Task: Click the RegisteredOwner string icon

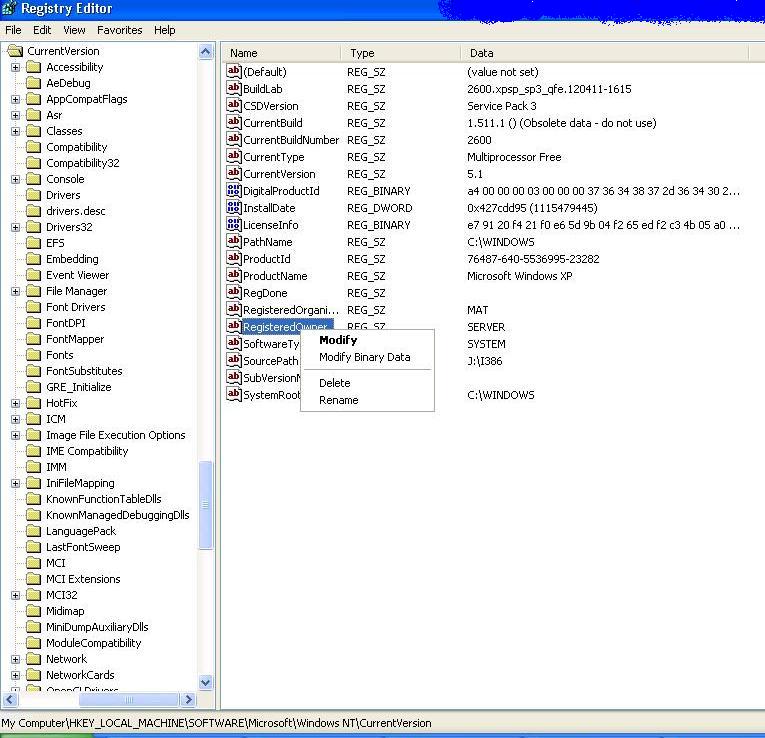Action: (234, 326)
